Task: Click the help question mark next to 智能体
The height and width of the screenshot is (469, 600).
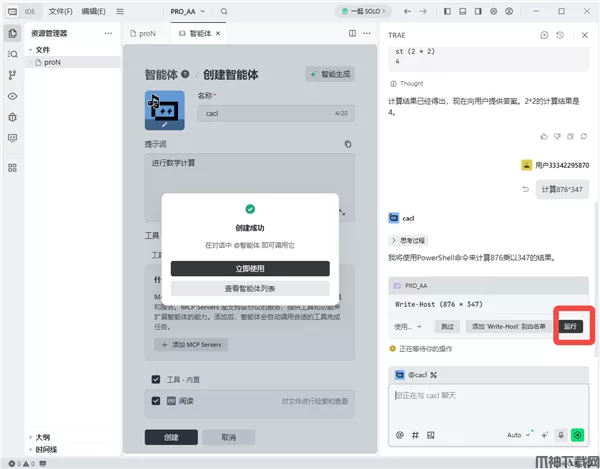Action: click(185, 74)
